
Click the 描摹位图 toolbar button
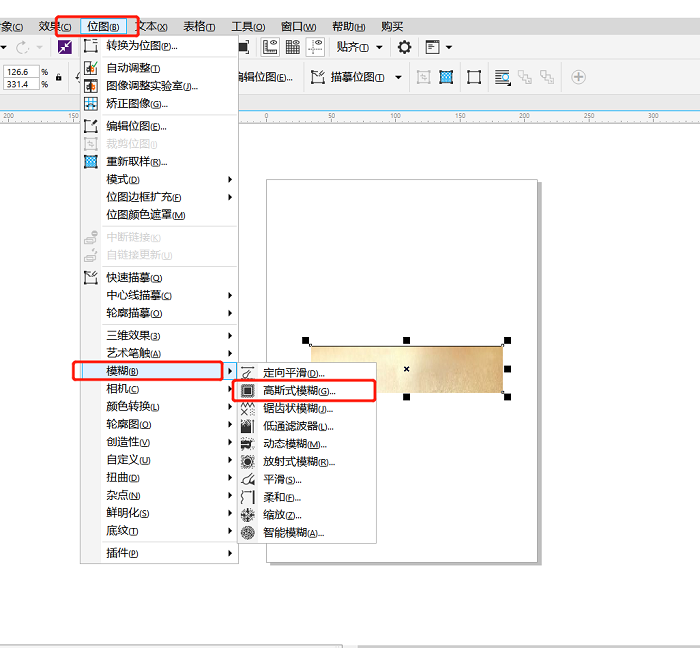[349, 77]
